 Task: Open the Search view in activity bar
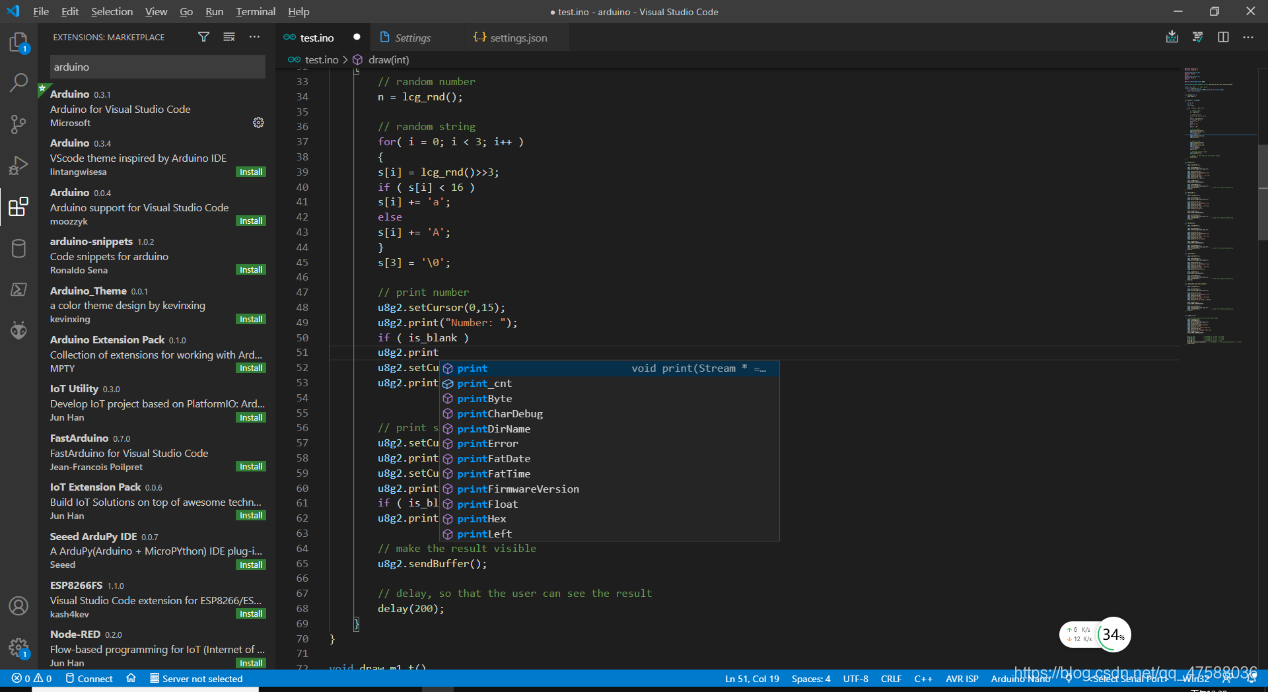coord(18,83)
